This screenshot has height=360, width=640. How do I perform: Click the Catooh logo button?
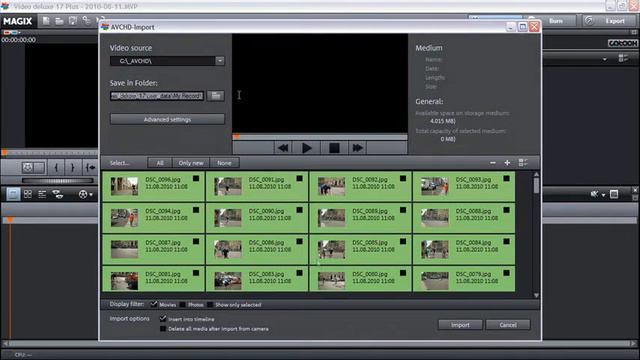tap(622, 43)
